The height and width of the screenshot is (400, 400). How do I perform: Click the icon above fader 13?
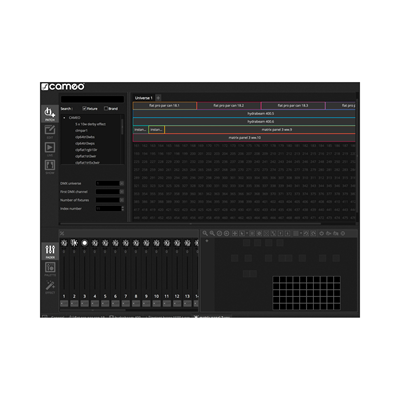[x=187, y=243]
